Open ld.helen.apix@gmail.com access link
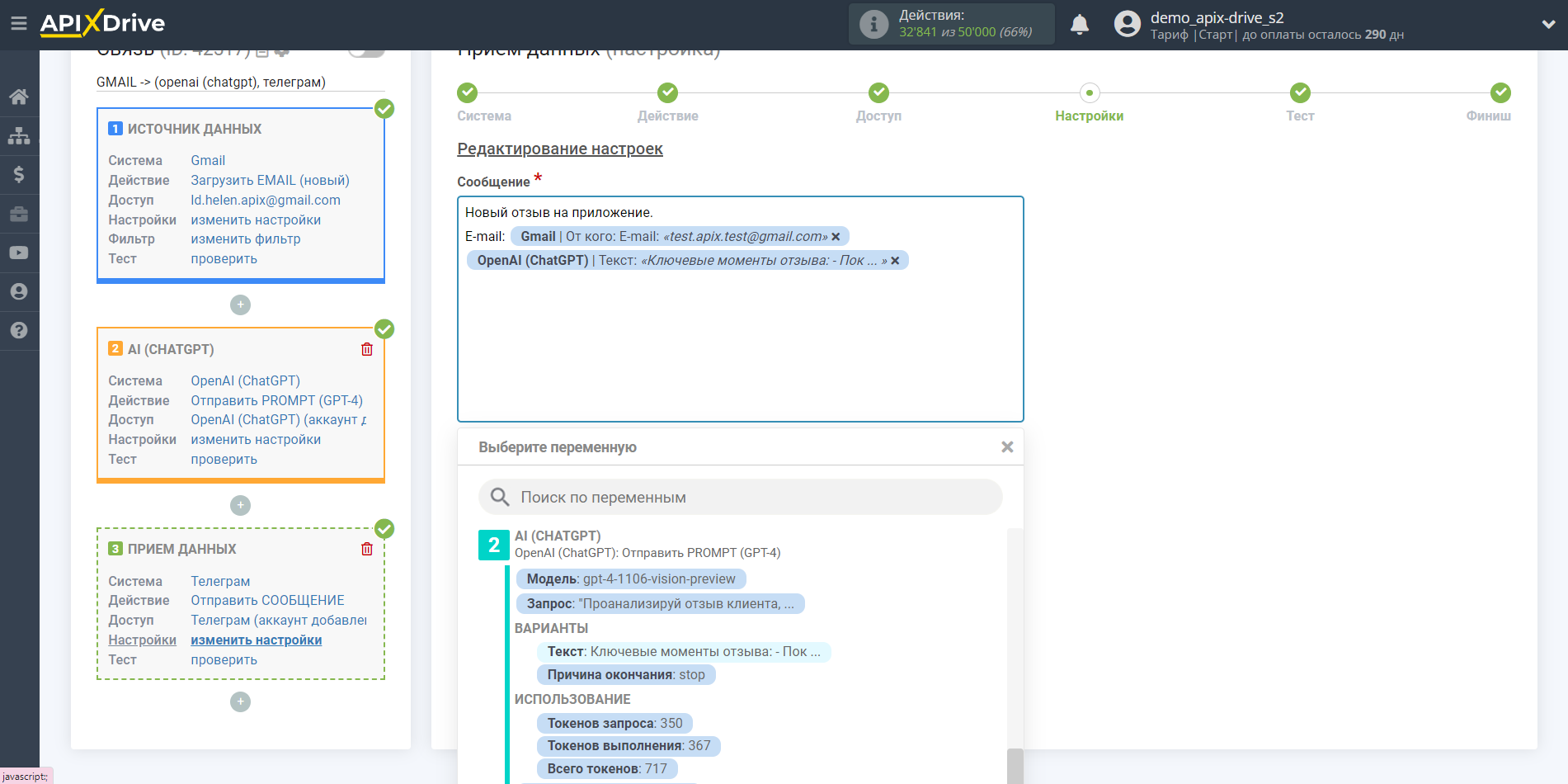Screen dimensions: 1568x784 pos(266,200)
